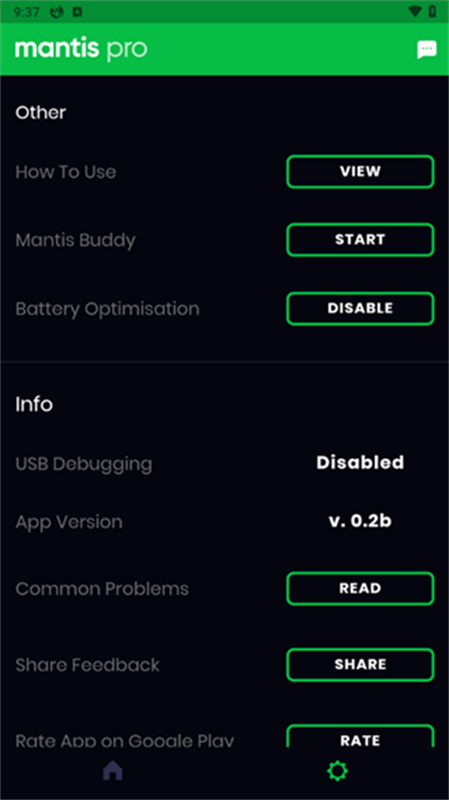Image resolution: width=449 pixels, height=800 pixels.
Task: Disable Battery Optimisation
Action: [x=360, y=308]
